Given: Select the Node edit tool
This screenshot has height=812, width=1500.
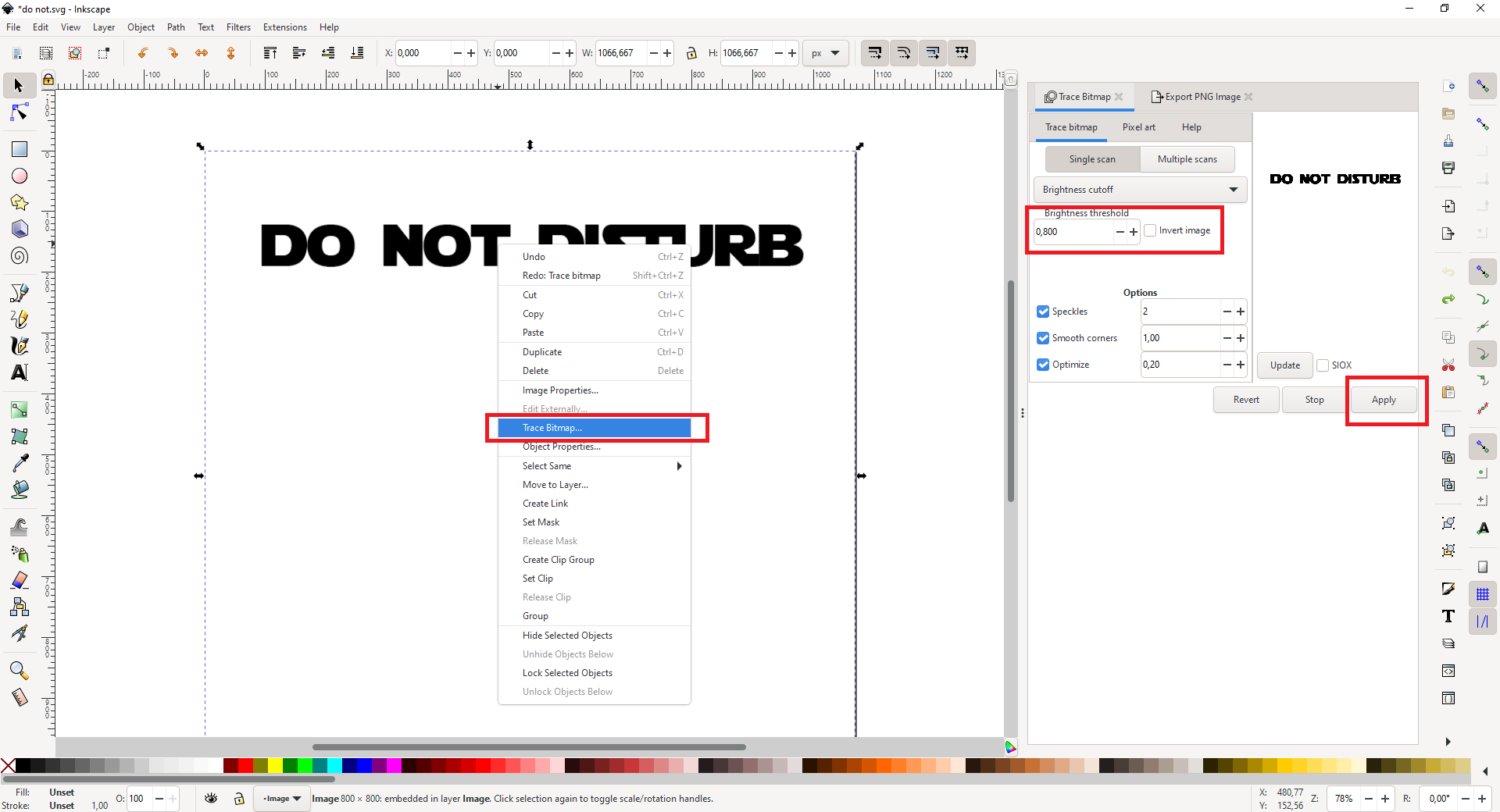Looking at the screenshot, I should 19,112.
